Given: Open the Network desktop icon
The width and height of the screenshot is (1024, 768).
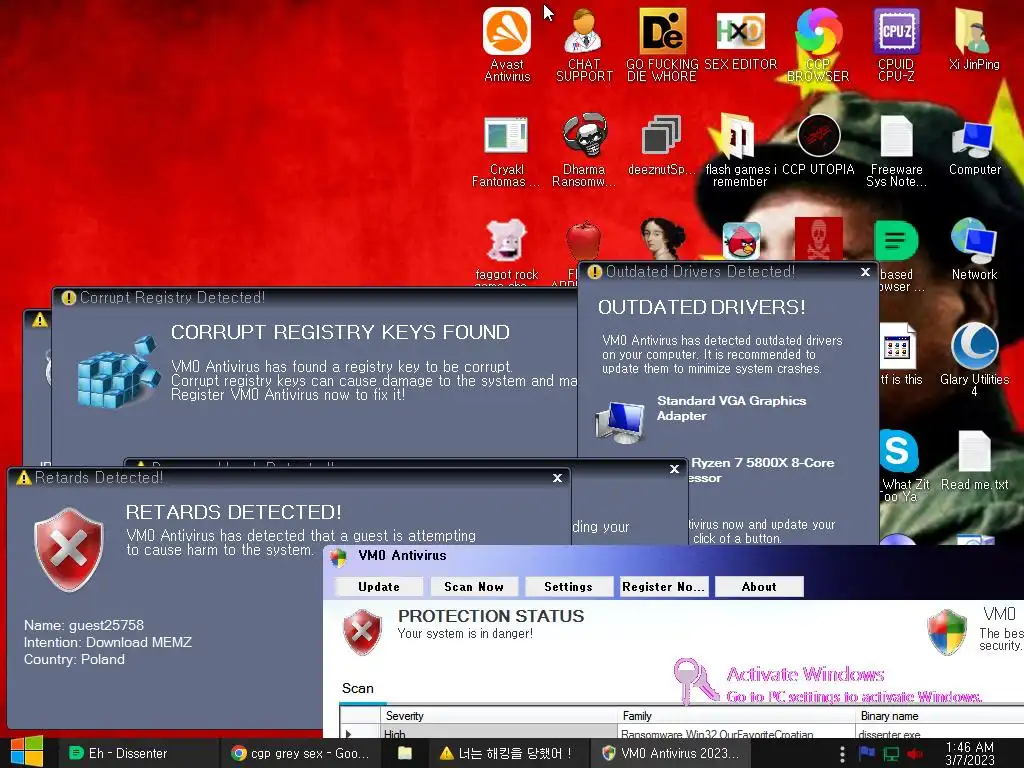Looking at the screenshot, I should (974, 249).
